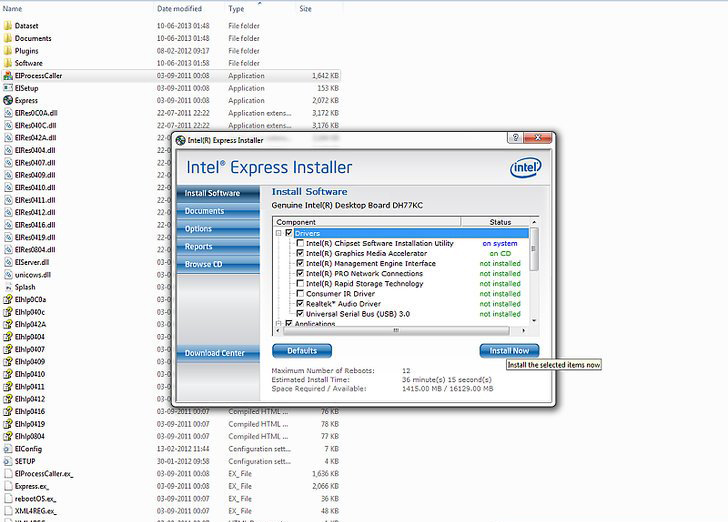Click the EIhlp0804 help file icon
Viewport: 728px width, 522px height.
pos(8,436)
